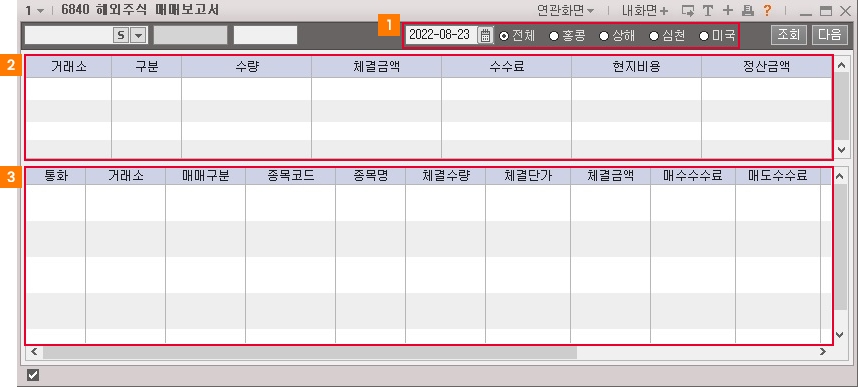Click the 체결금액 header in the summary table
Image resolution: width=858 pixels, height=387 pixels.
click(376, 67)
